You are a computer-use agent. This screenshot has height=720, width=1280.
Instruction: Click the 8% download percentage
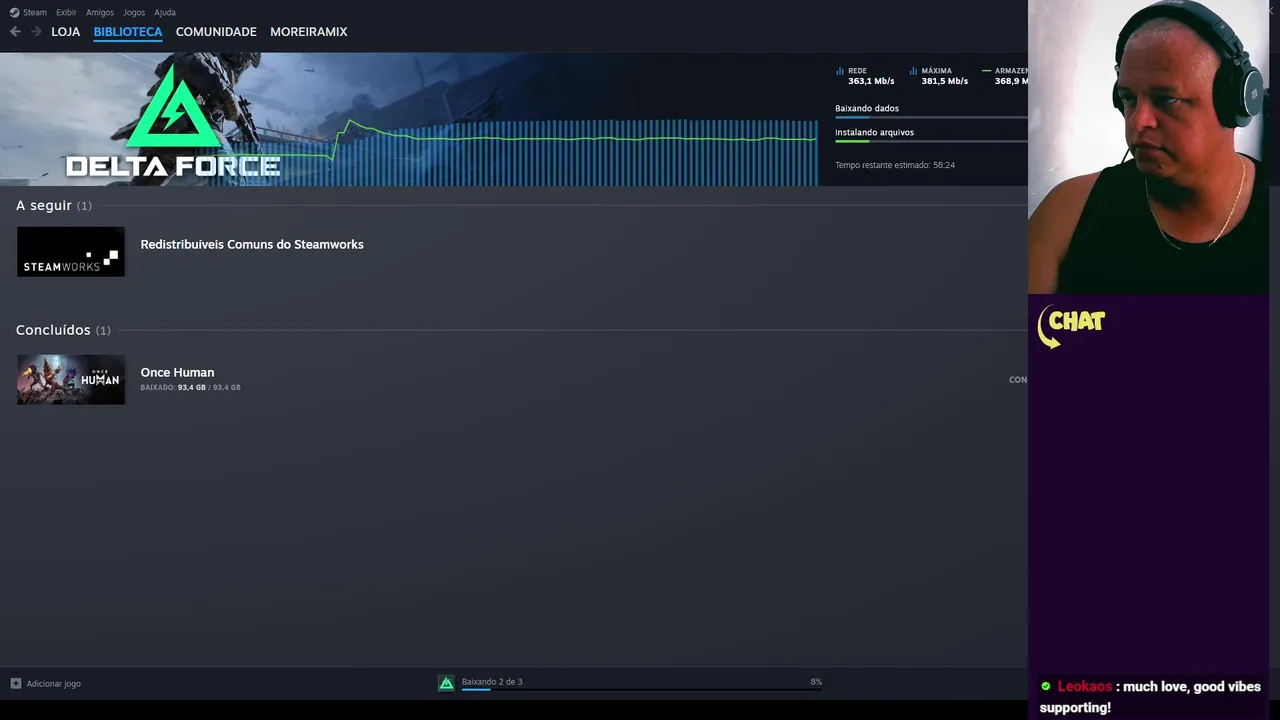click(x=816, y=682)
